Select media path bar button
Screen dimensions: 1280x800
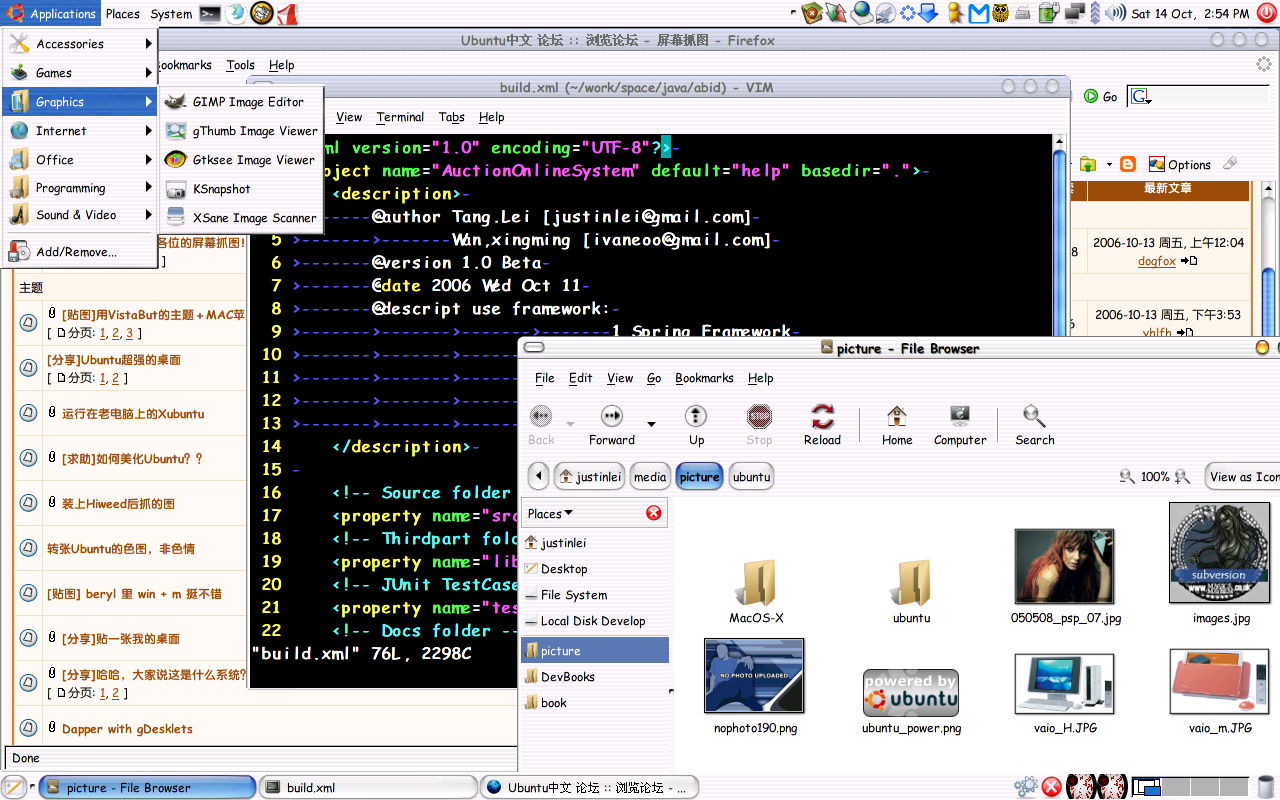[650, 476]
